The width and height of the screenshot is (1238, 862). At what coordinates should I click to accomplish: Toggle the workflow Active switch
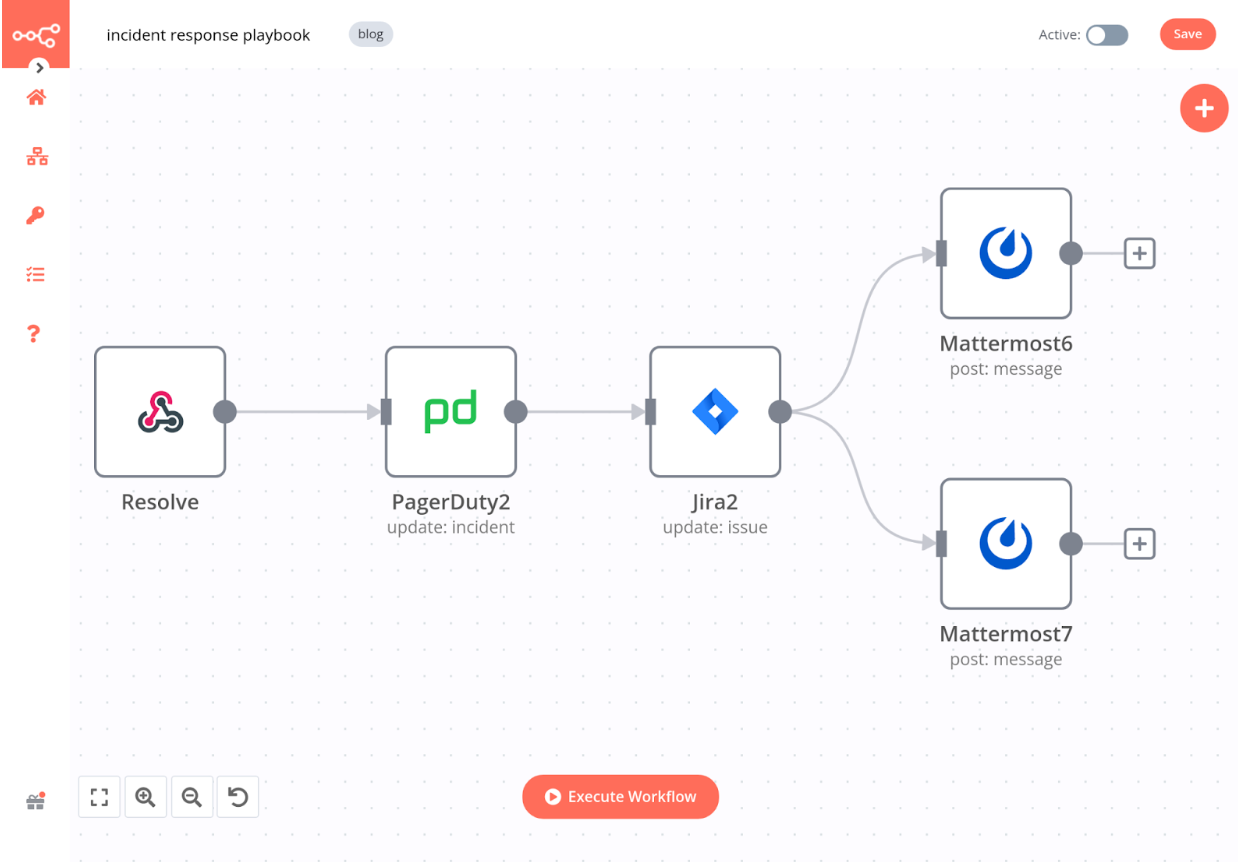tap(1107, 35)
